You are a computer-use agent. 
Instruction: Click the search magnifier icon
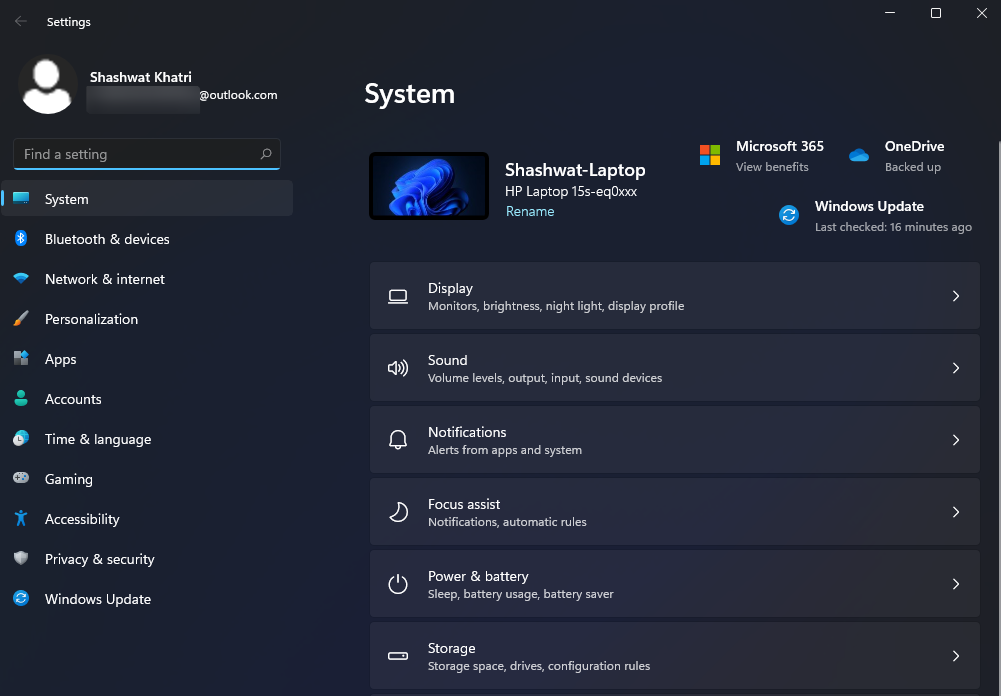[x=266, y=154]
